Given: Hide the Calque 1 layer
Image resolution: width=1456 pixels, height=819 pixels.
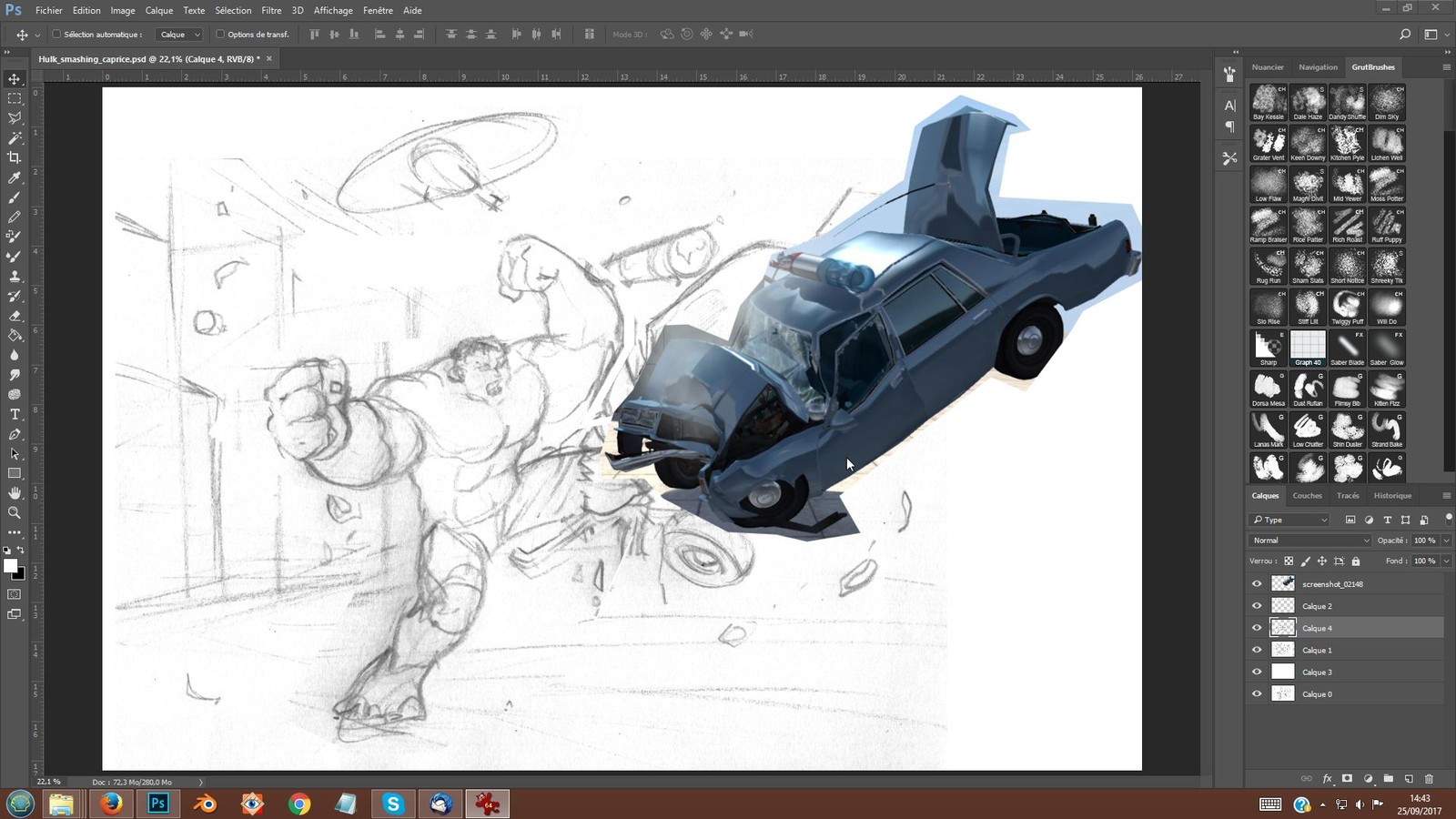Looking at the screenshot, I should pyautogui.click(x=1257, y=650).
